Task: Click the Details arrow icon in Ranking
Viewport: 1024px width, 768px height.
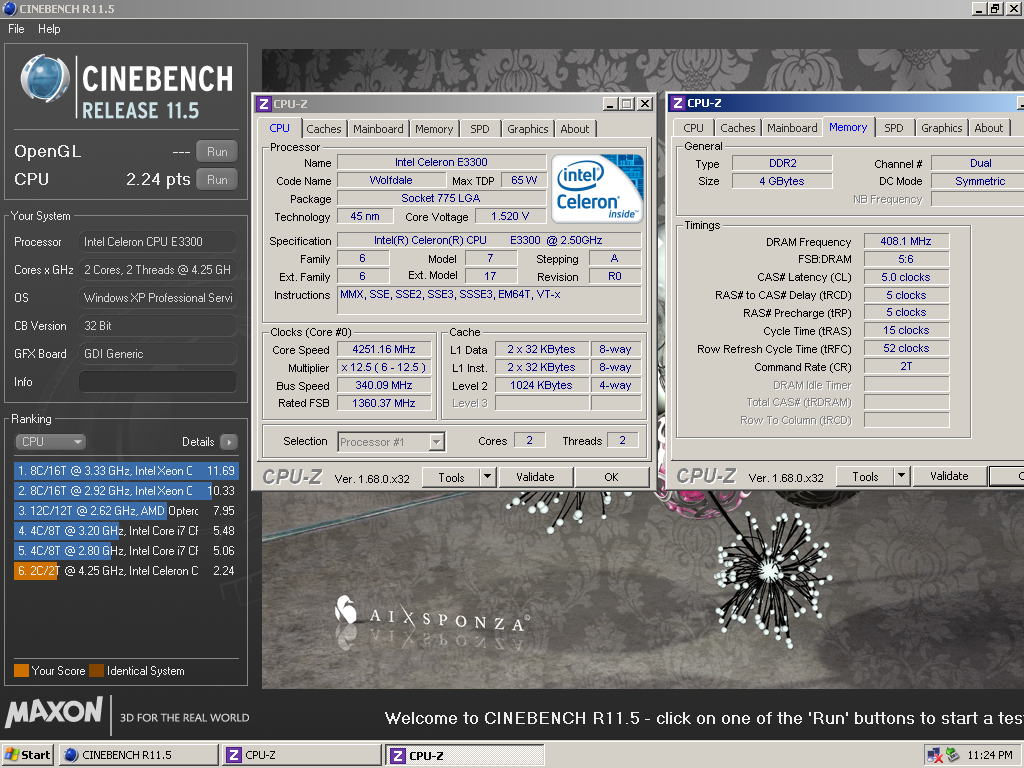Action: coord(229,442)
